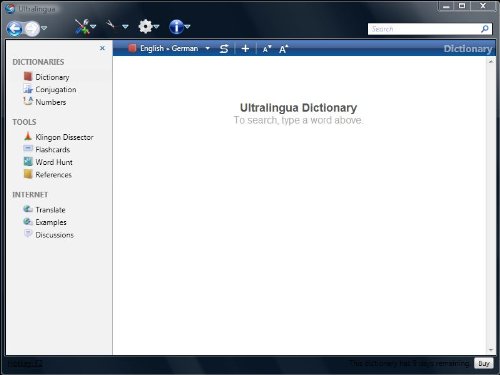Viewport: 500px width, 375px height.
Task: Click the red Dictionary book icon in sidebar
Action: tap(28, 77)
